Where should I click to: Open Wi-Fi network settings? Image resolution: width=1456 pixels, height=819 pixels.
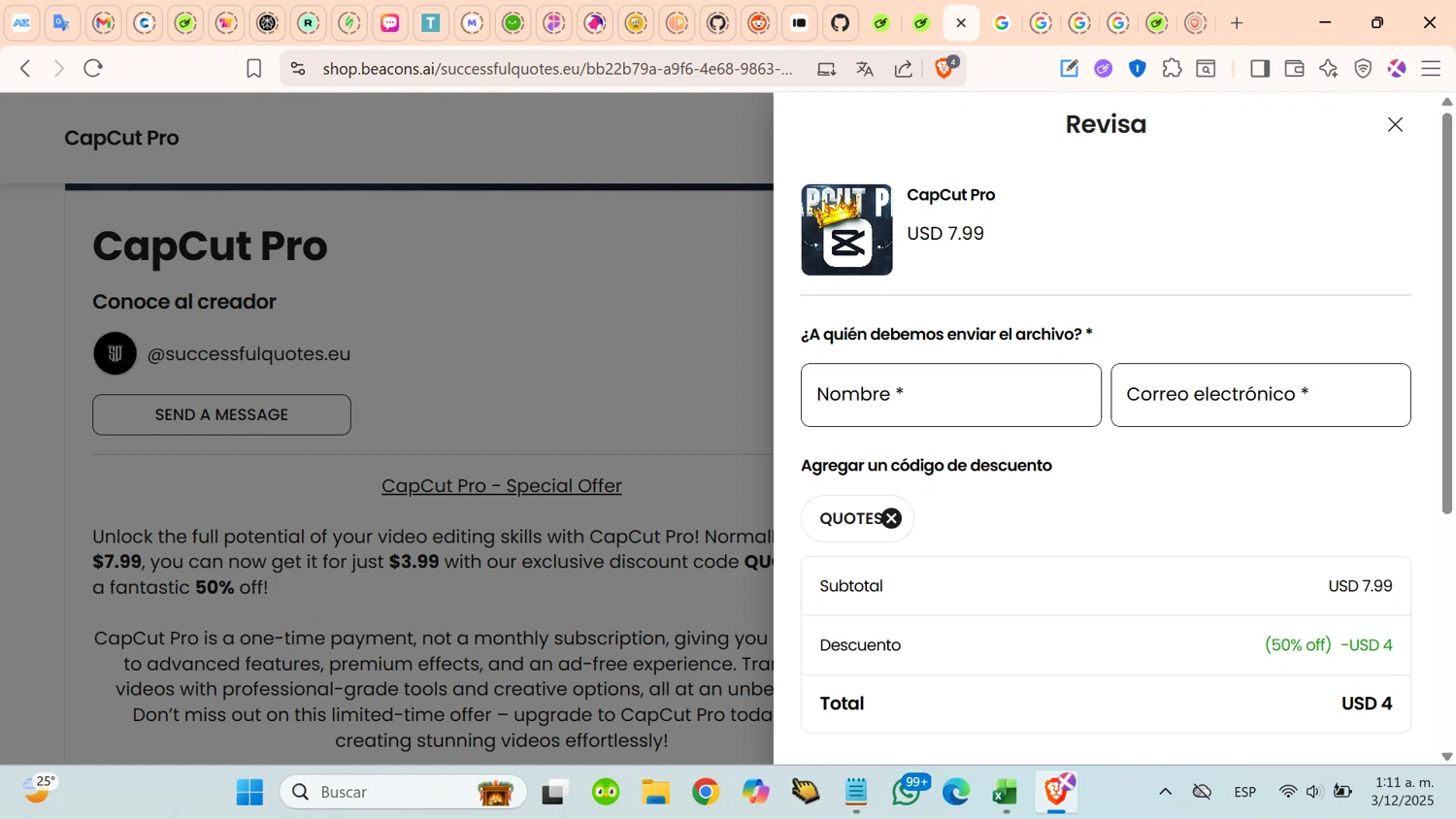click(x=1288, y=792)
